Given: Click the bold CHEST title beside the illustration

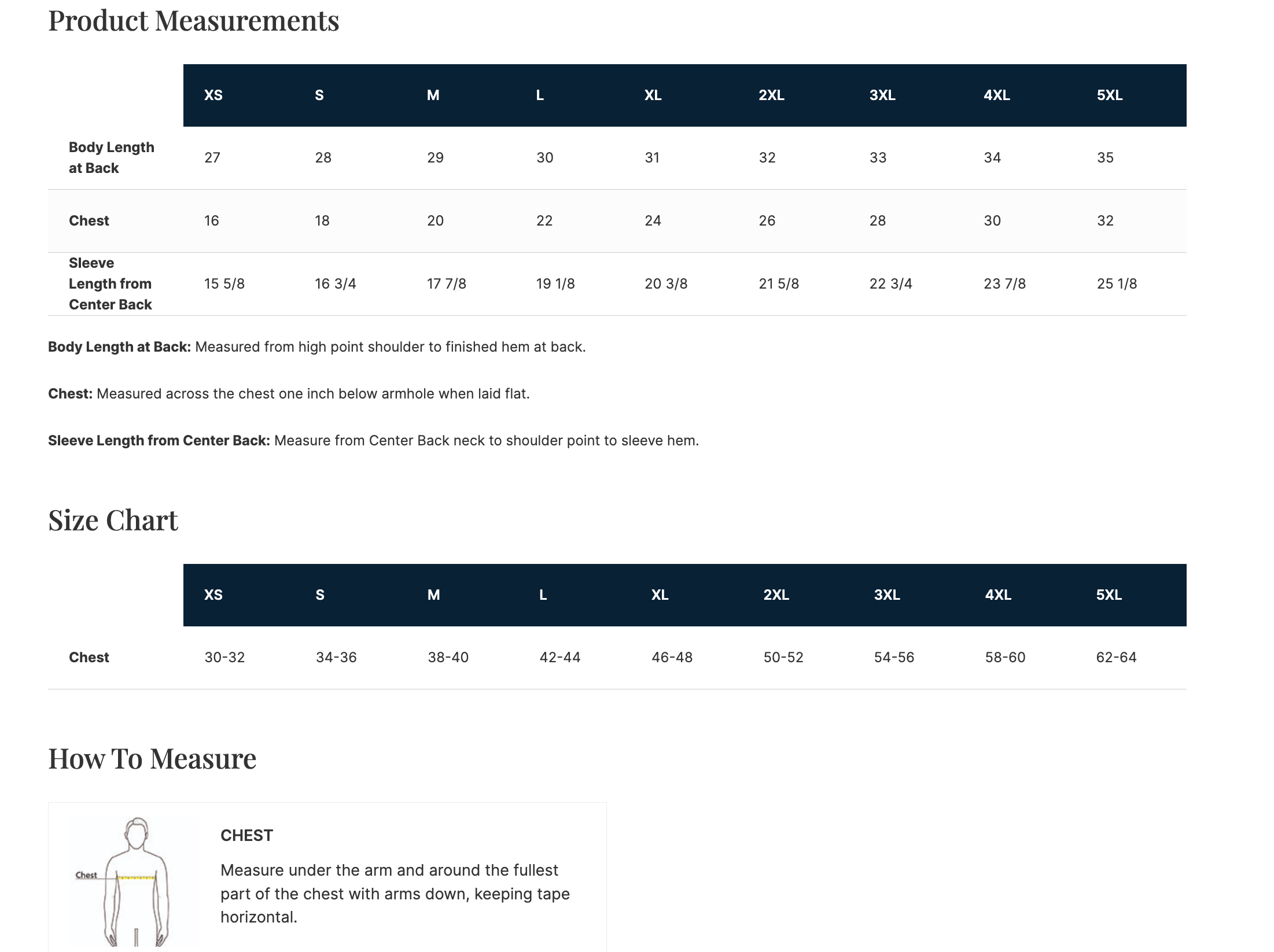Looking at the screenshot, I should pos(246,836).
